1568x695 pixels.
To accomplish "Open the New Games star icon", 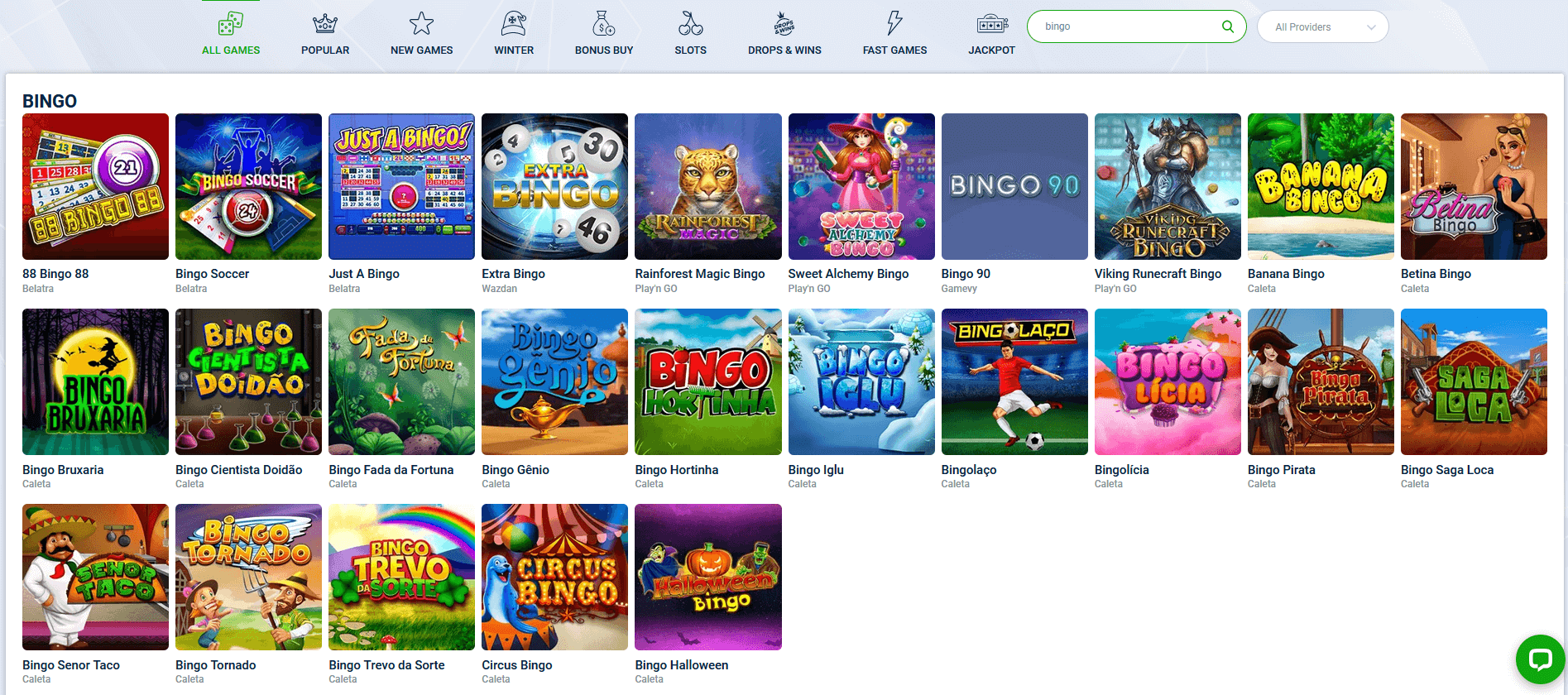I will (421, 23).
